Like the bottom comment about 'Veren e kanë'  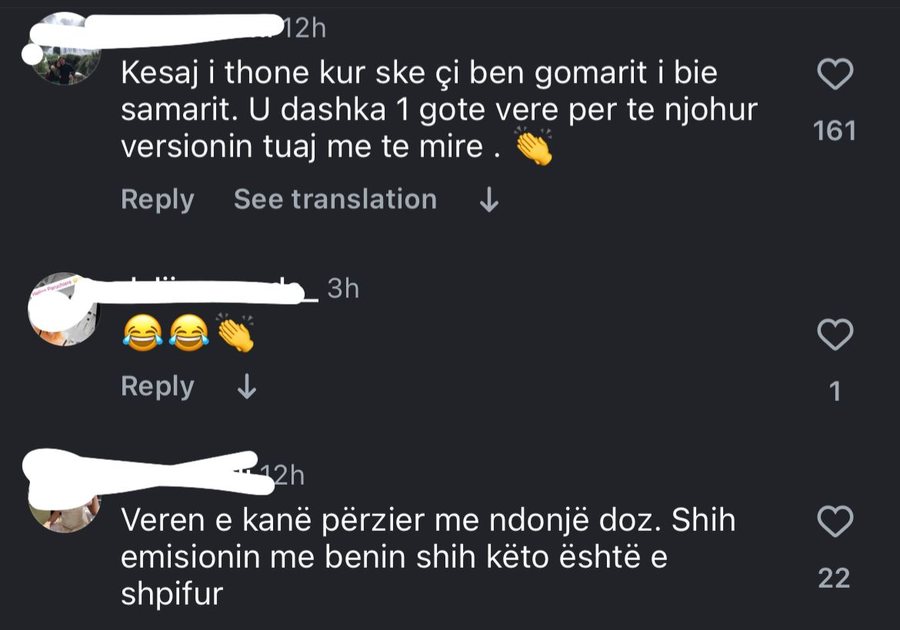click(838, 520)
